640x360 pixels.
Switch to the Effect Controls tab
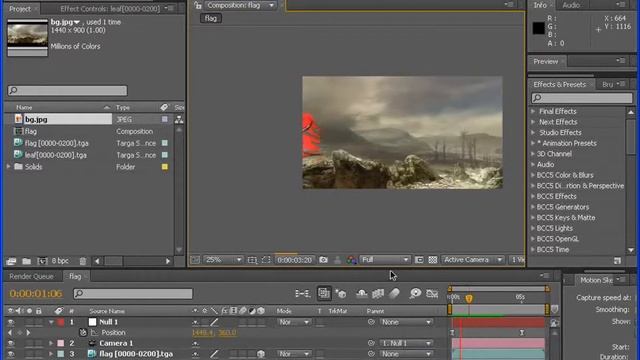[x=109, y=8]
